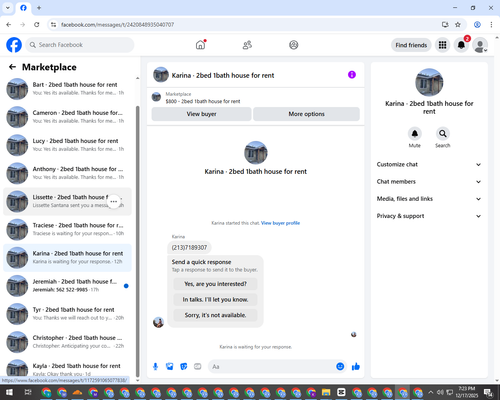Open Bart conversation in list
Screen dimensions: 500x400
pyautogui.click(x=67, y=89)
